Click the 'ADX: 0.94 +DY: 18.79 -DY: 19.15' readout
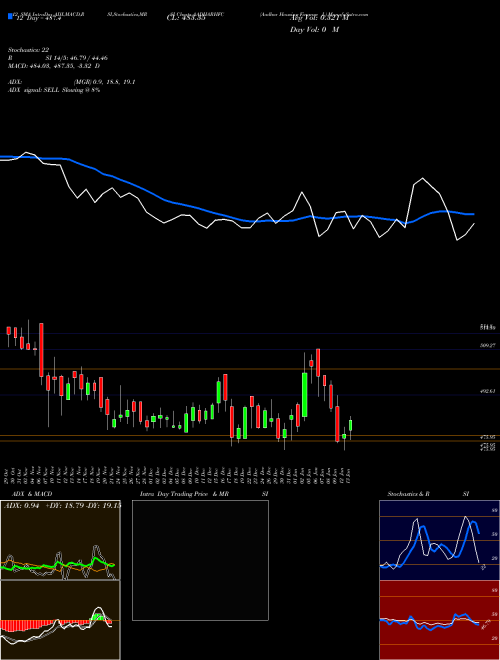This screenshot has height=660, width=500. [62, 505]
